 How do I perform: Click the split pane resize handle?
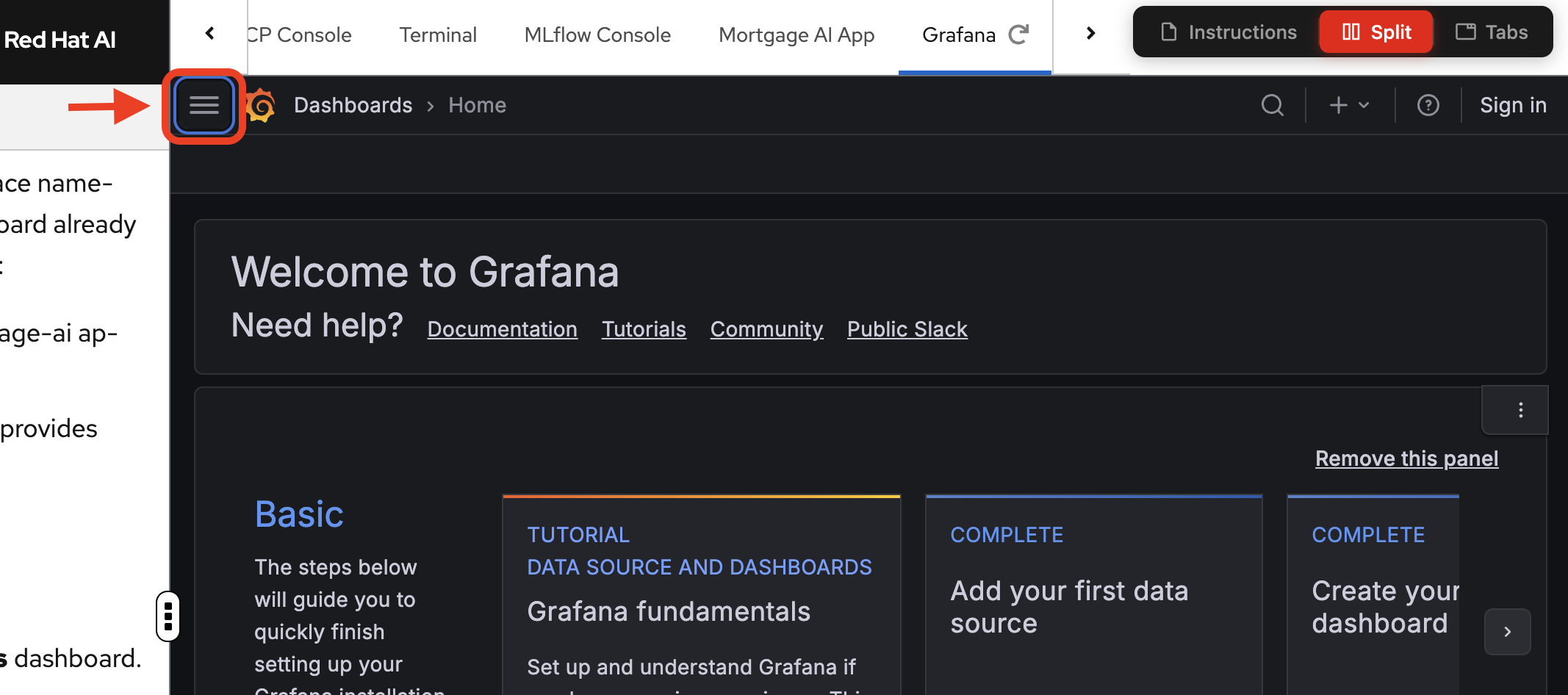168,616
